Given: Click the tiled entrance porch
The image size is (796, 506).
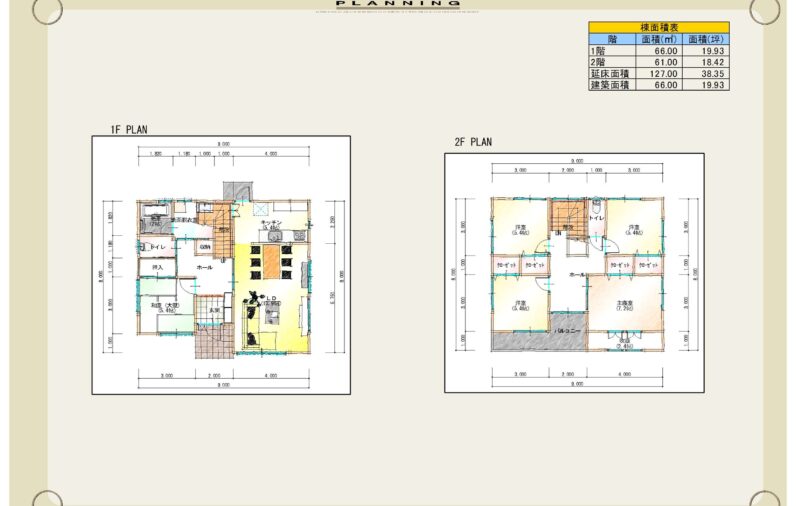Looking at the screenshot, I should 214,341.
